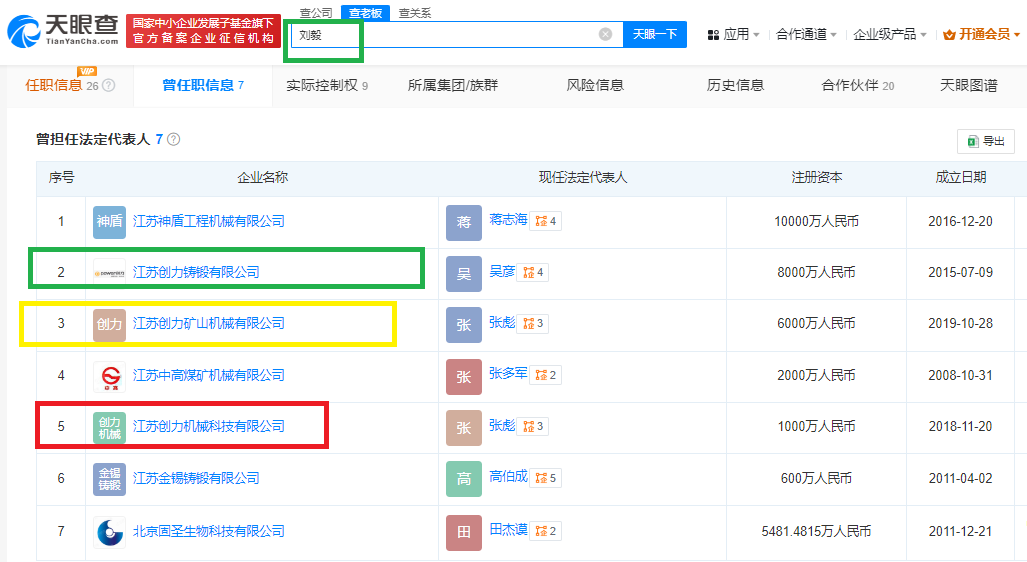The image size is (1027, 562).
Task: Click the TianYanCha logo
Action: pyautogui.click(x=63, y=32)
